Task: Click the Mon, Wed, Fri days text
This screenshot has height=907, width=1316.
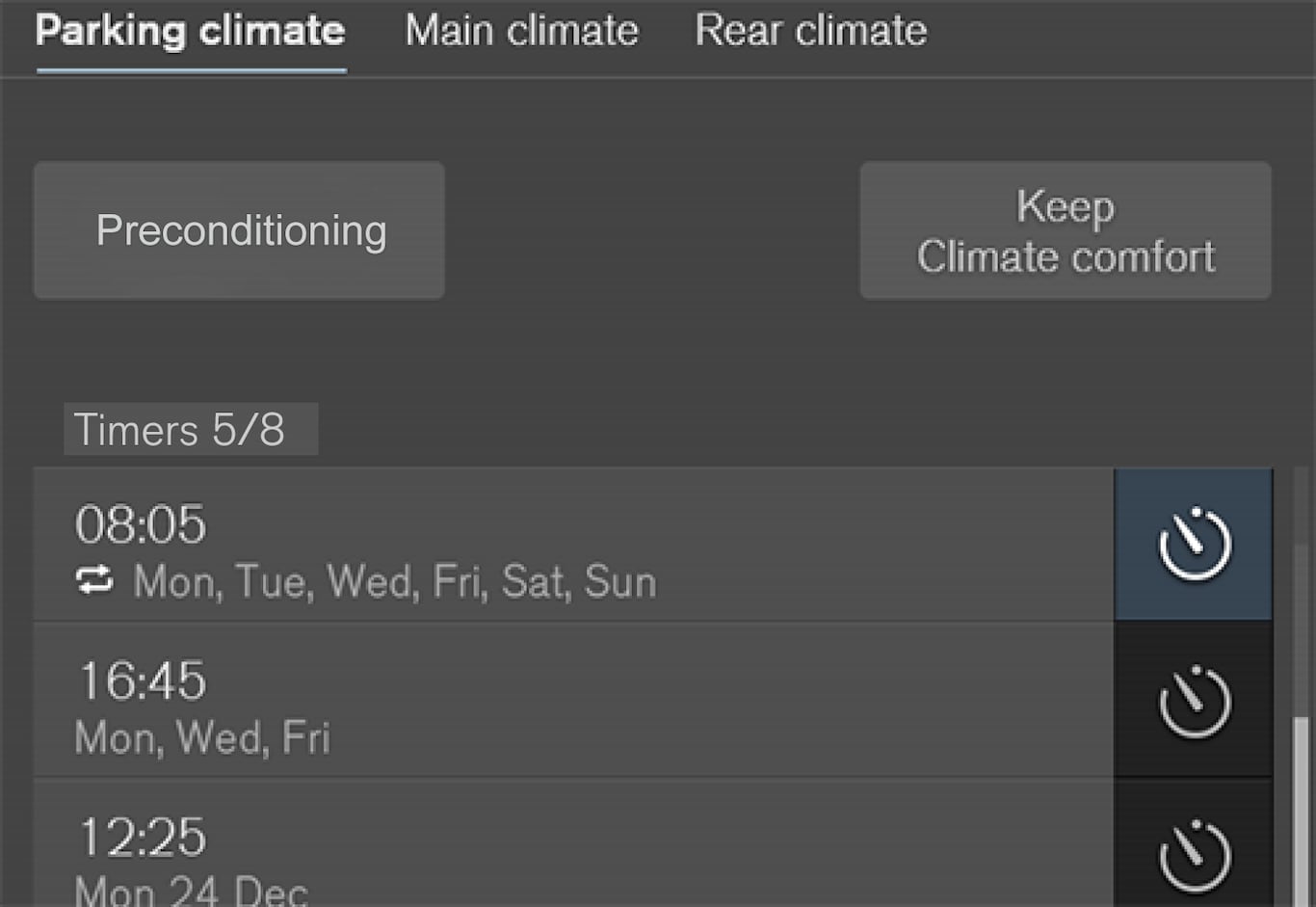Action: [x=202, y=738]
